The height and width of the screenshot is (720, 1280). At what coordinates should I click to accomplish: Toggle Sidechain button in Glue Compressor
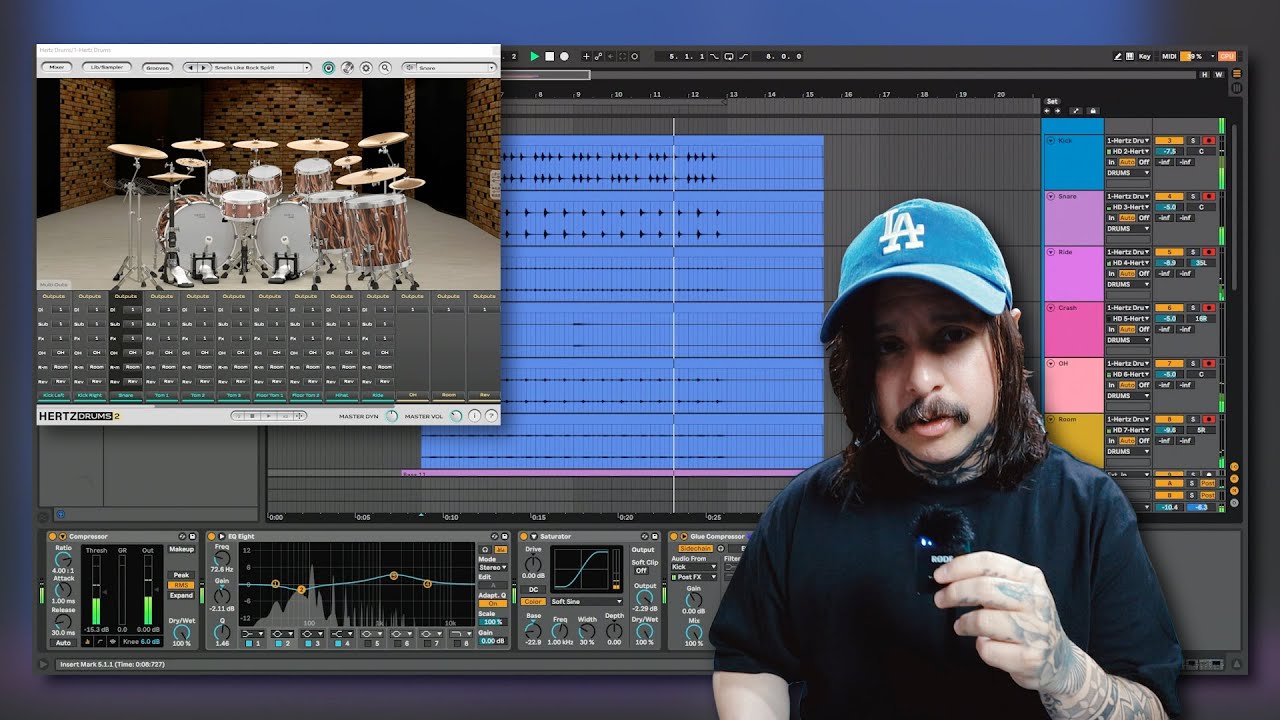click(x=694, y=549)
